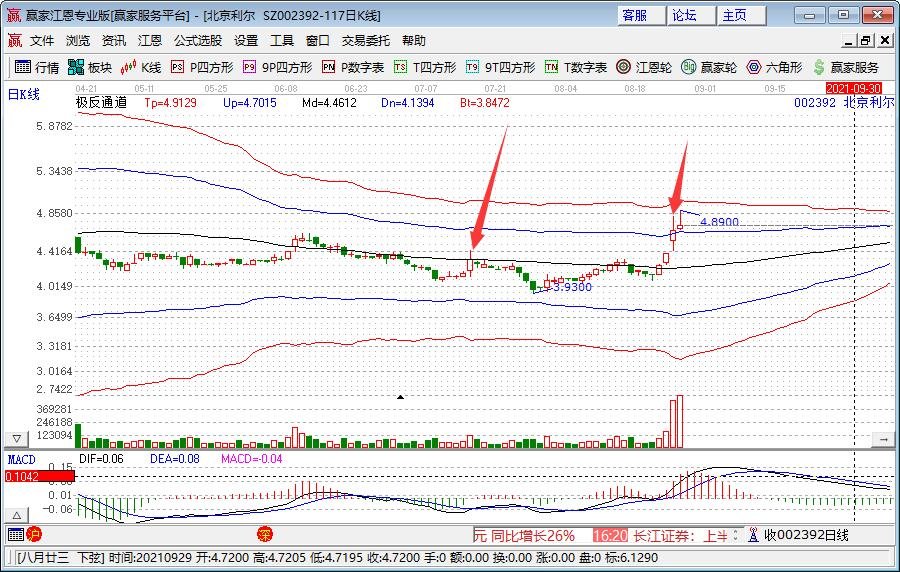
Task: Open the 设置 menu
Action: (x=246, y=41)
